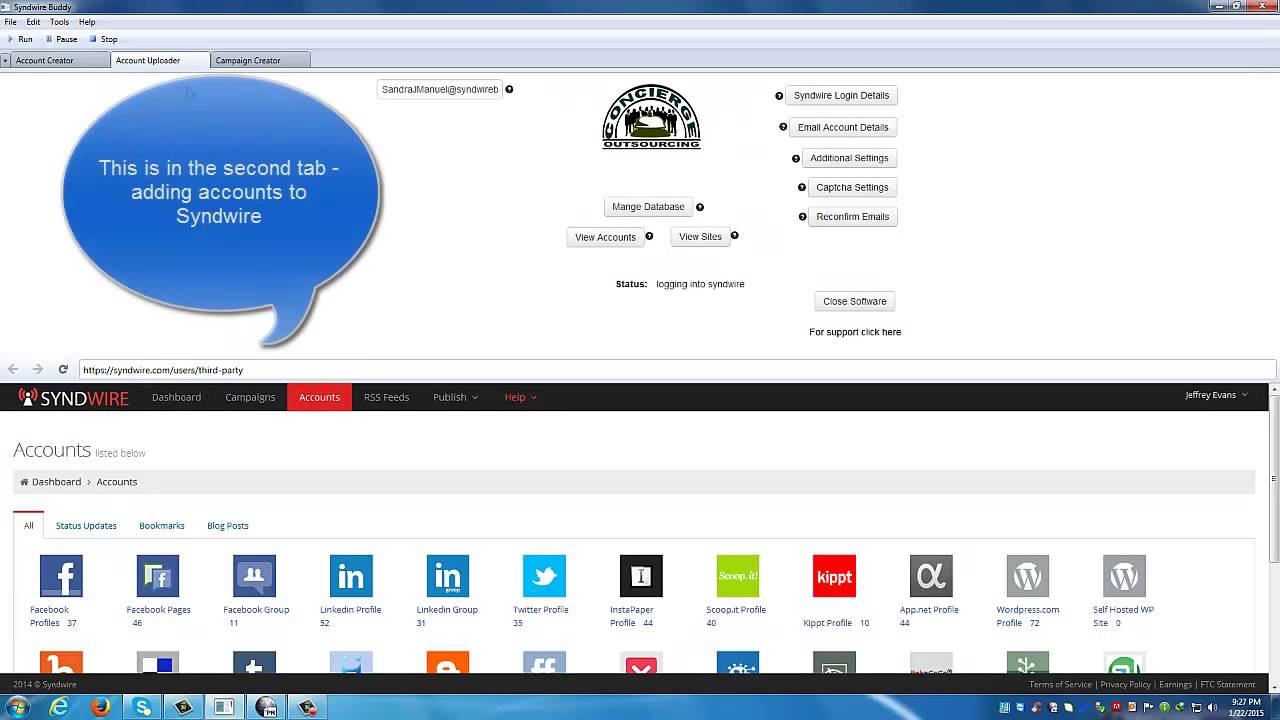
Task: Select the Facebook Group account icon
Action: [254, 576]
